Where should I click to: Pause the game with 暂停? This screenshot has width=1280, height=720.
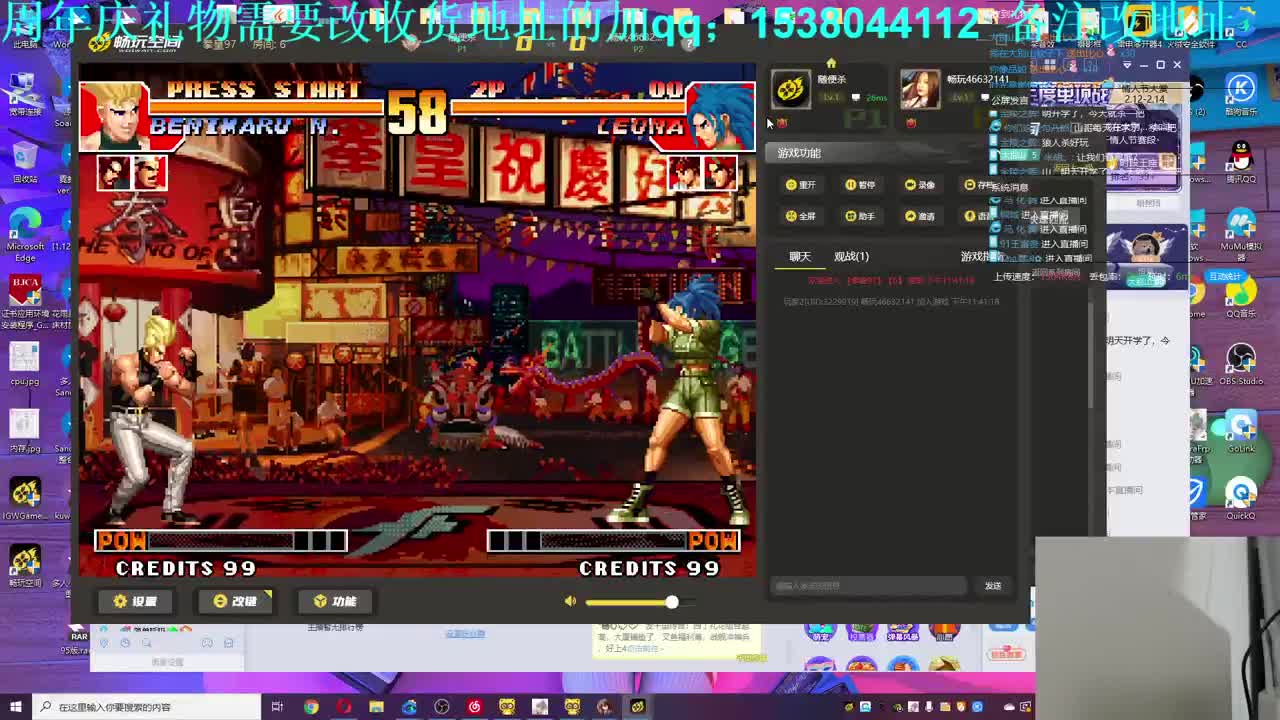860,185
